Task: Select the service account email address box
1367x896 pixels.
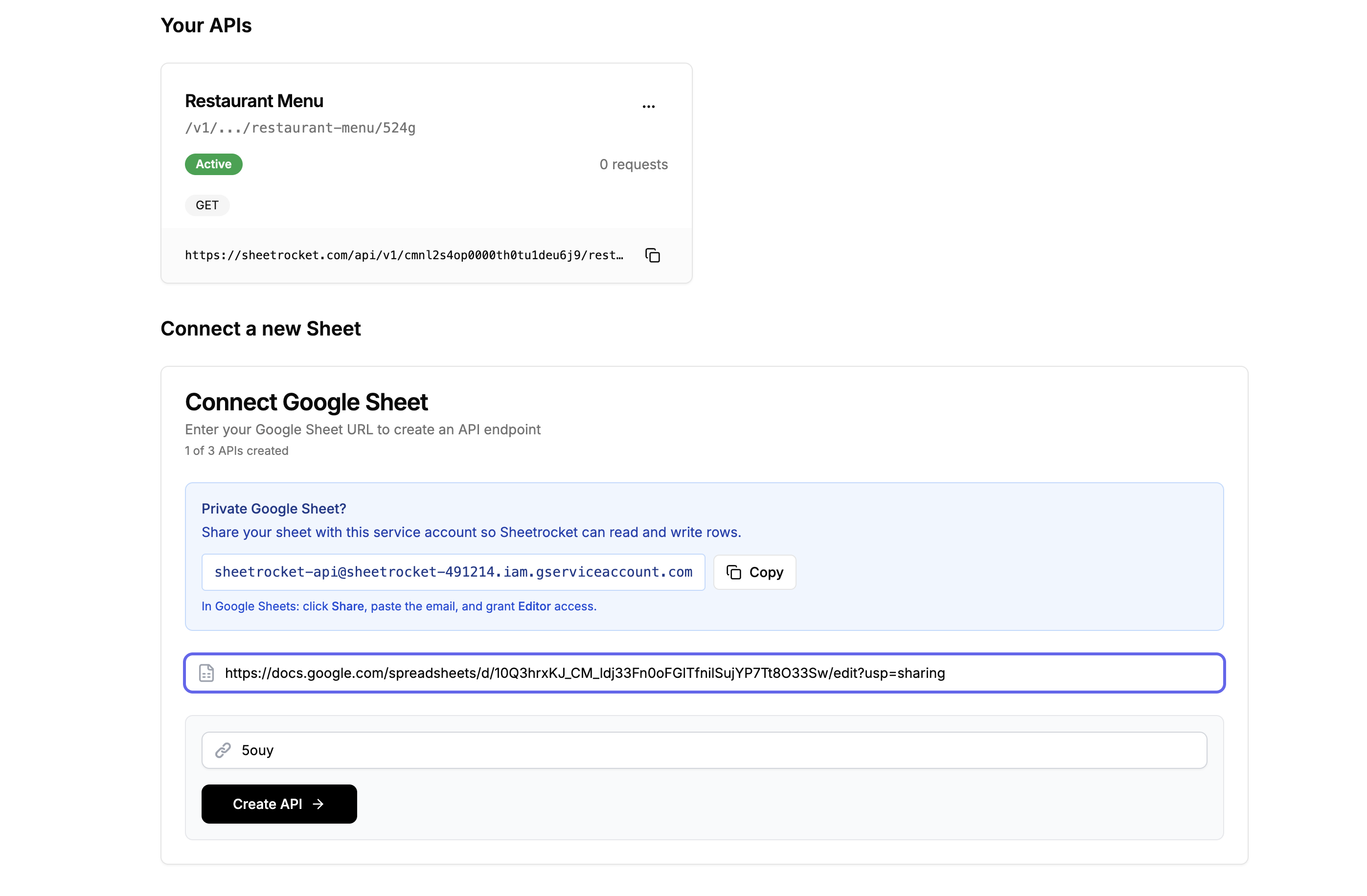Action: click(x=453, y=572)
